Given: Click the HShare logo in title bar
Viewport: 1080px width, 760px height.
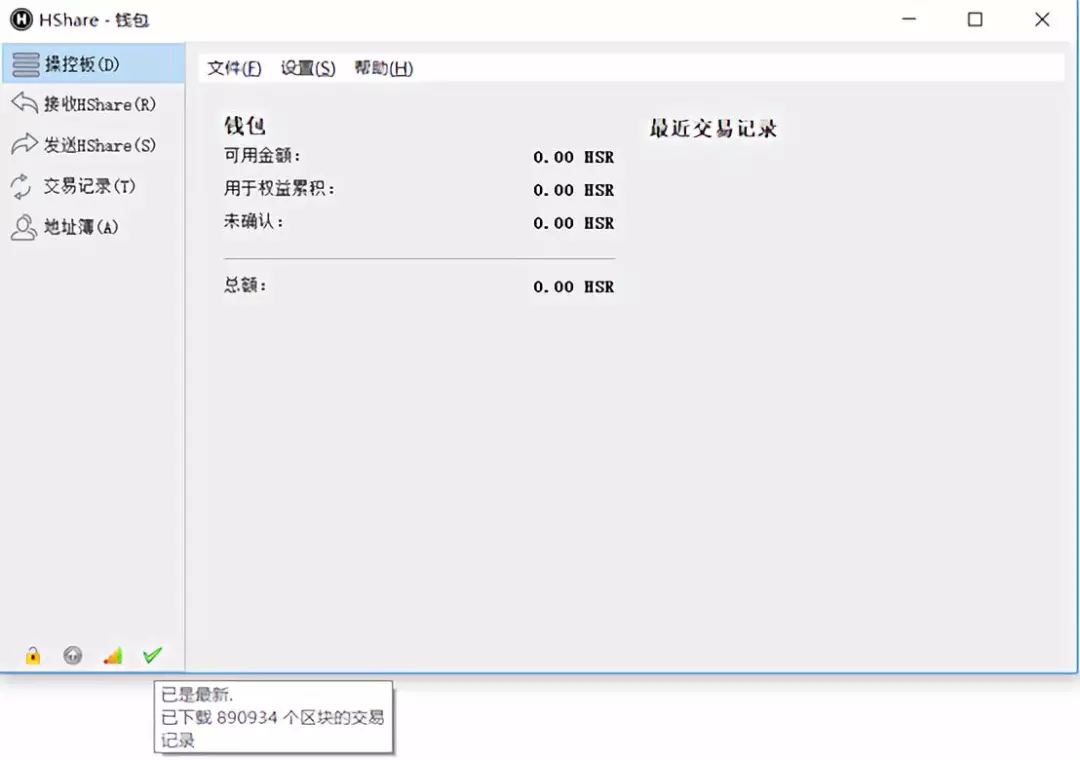Looking at the screenshot, I should point(21,19).
